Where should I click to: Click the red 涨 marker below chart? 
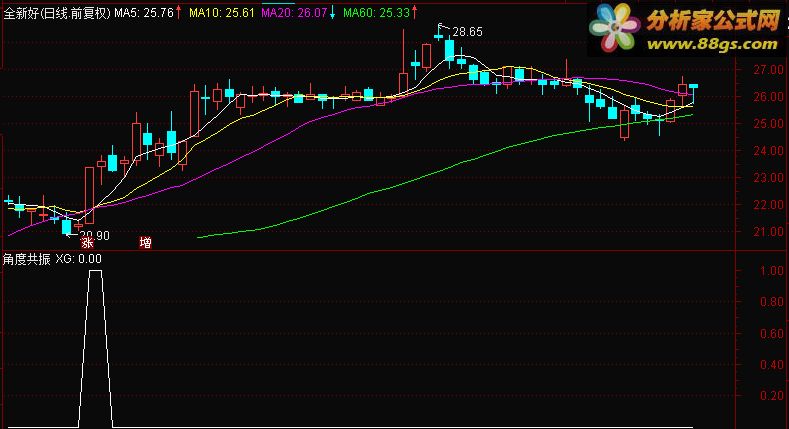(x=87, y=243)
